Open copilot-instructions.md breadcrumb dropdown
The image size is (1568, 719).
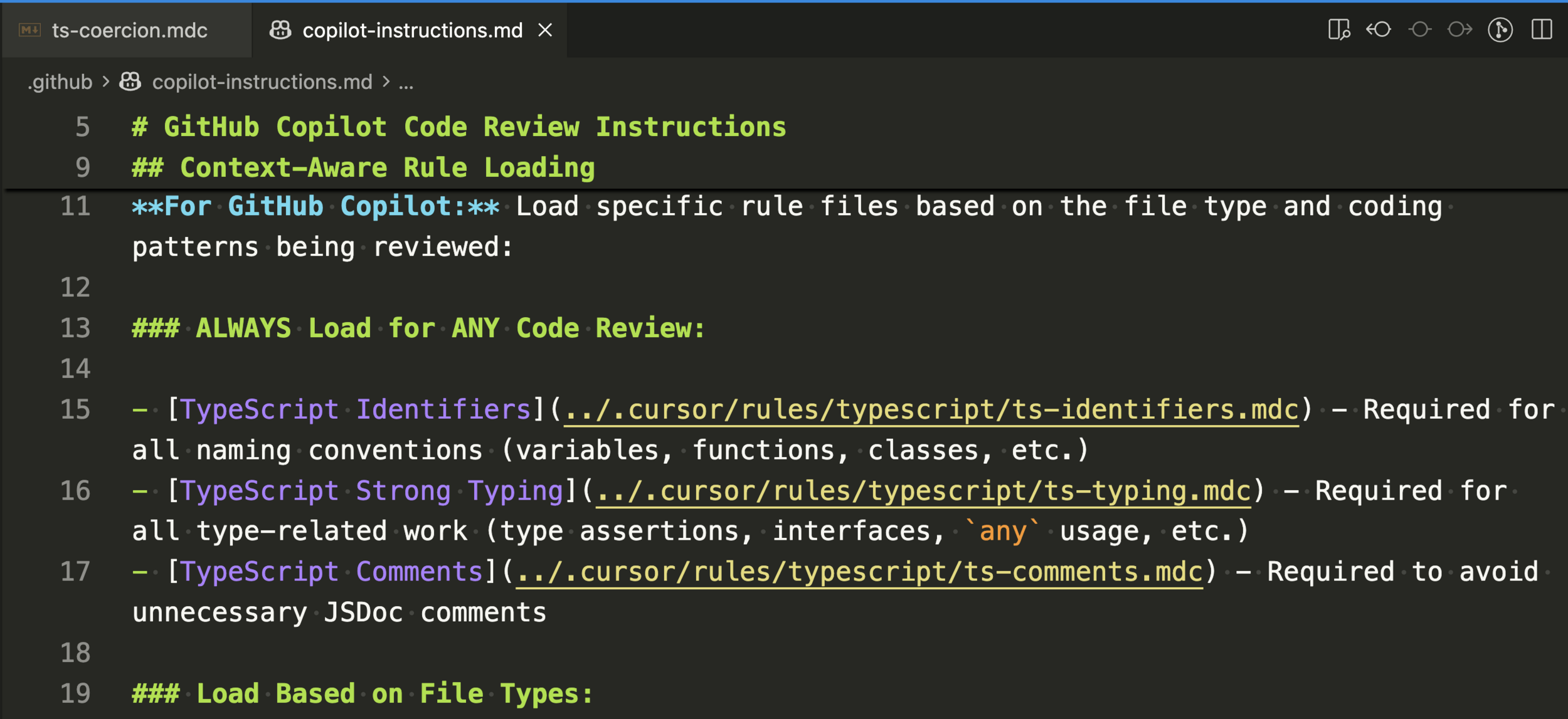coord(262,81)
